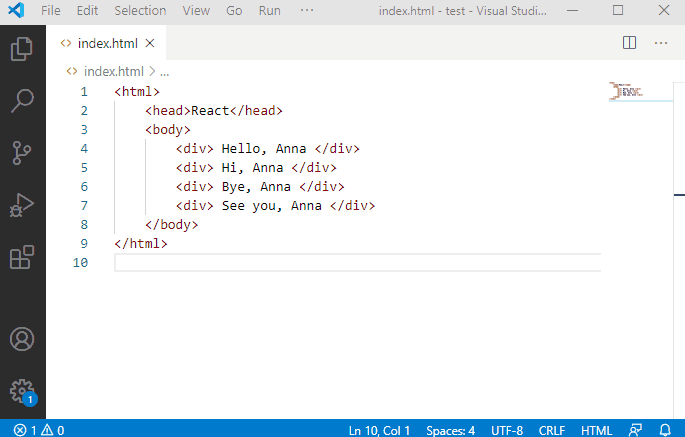Click the closing </body> tag
Viewport: 685px width, 437px height.
(172, 225)
